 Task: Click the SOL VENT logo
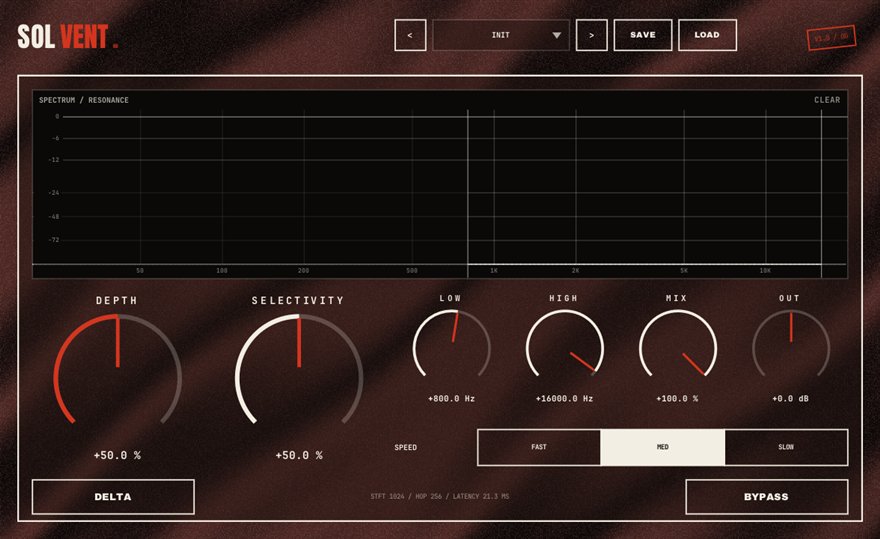tap(67, 37)
